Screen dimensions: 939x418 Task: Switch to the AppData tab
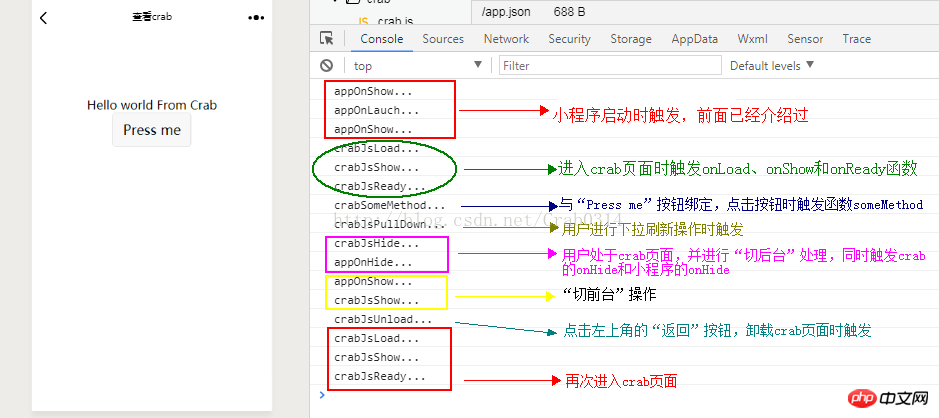click(695, 38)
